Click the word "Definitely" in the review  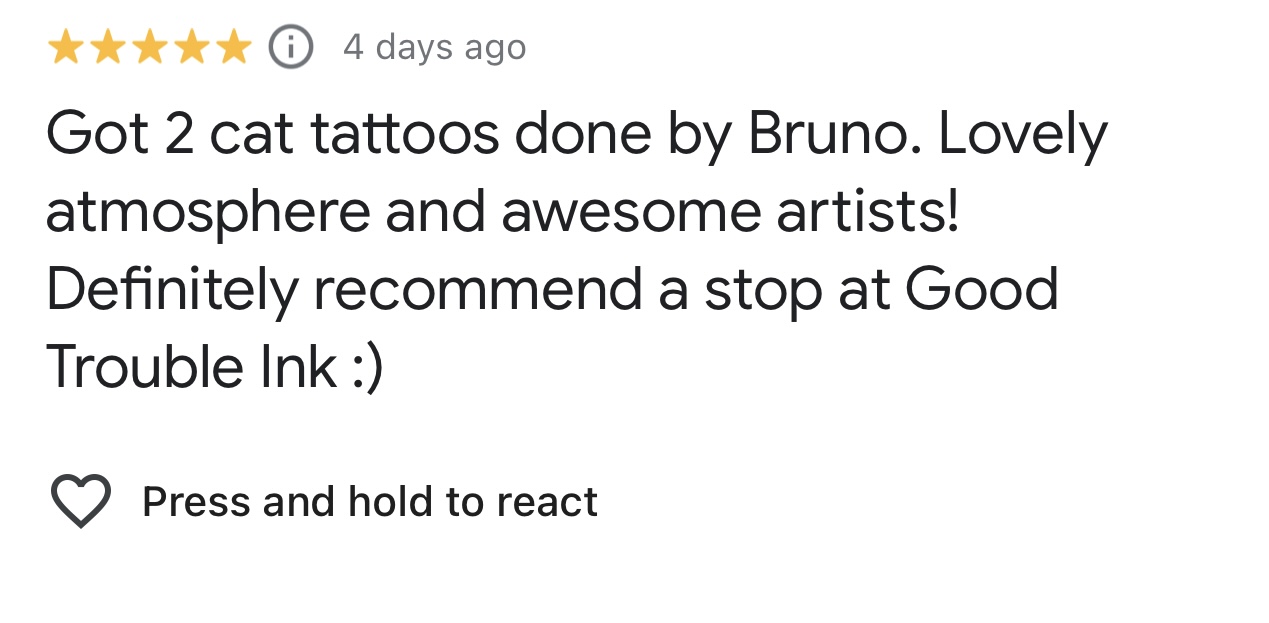(x=172, y=290)
